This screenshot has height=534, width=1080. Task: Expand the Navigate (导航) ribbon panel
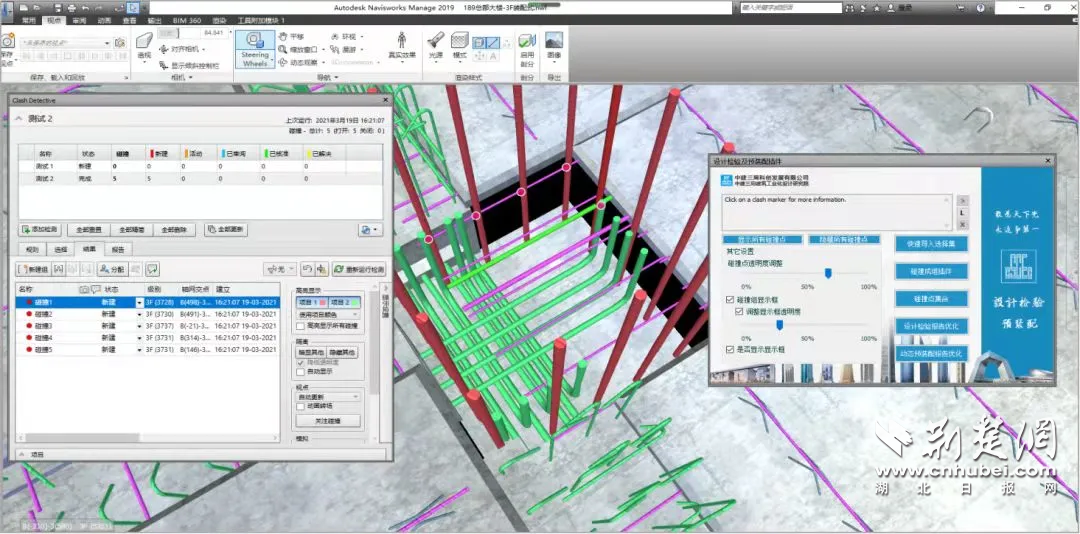(x=328, y=77)
